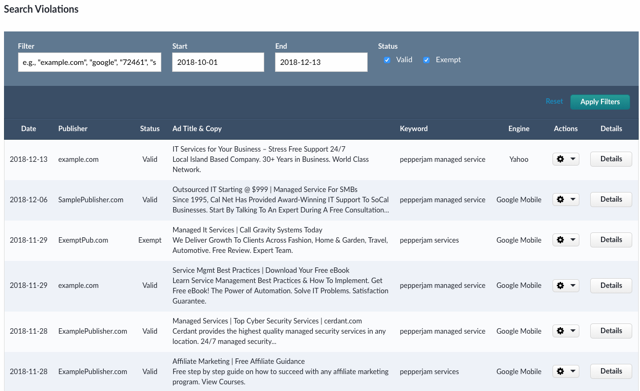Click the date 2018-12-13
640x391 pixels.
[29, 159]
